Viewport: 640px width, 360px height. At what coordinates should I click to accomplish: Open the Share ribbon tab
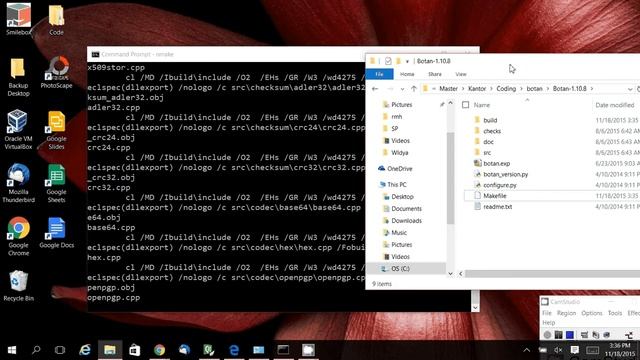click(x=435, y=74)
